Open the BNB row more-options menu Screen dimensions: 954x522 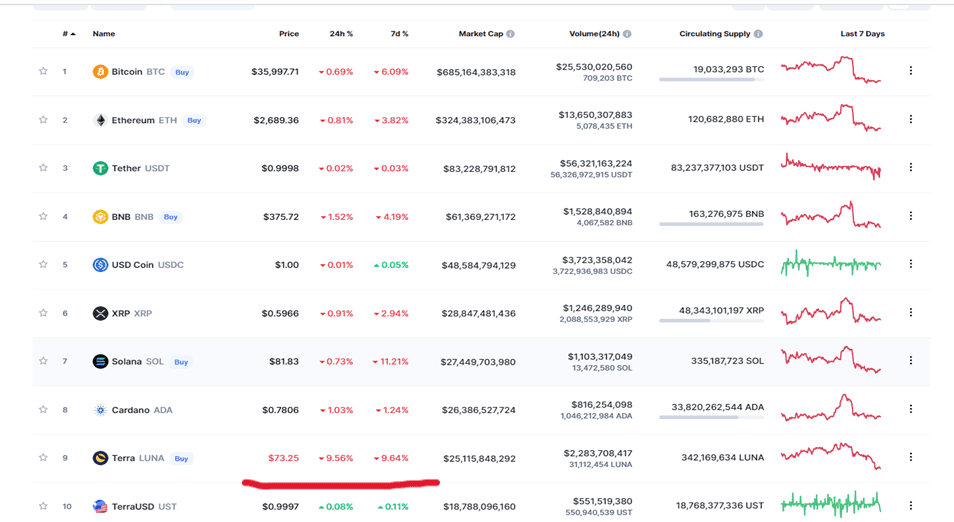(x=911, y=215)
